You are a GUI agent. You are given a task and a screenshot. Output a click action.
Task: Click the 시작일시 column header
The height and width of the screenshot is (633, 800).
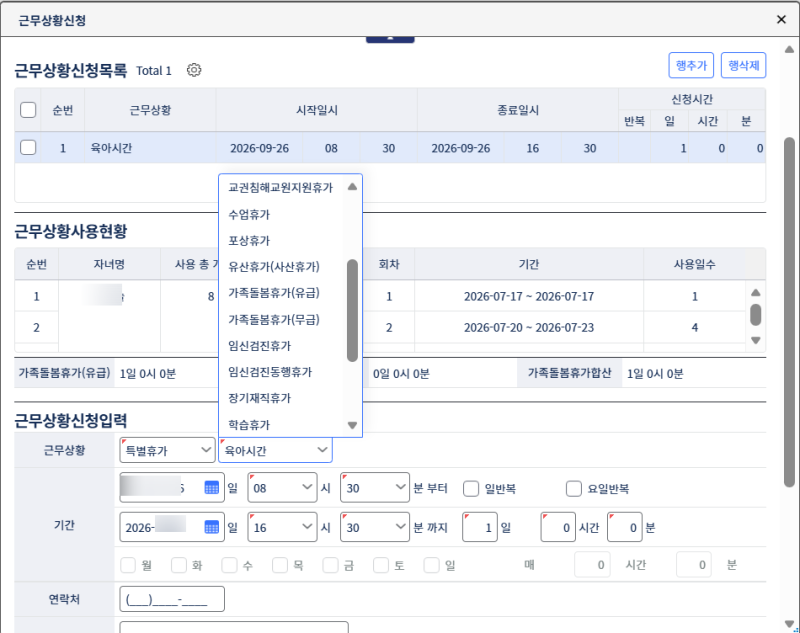click(x=317, y=110)
